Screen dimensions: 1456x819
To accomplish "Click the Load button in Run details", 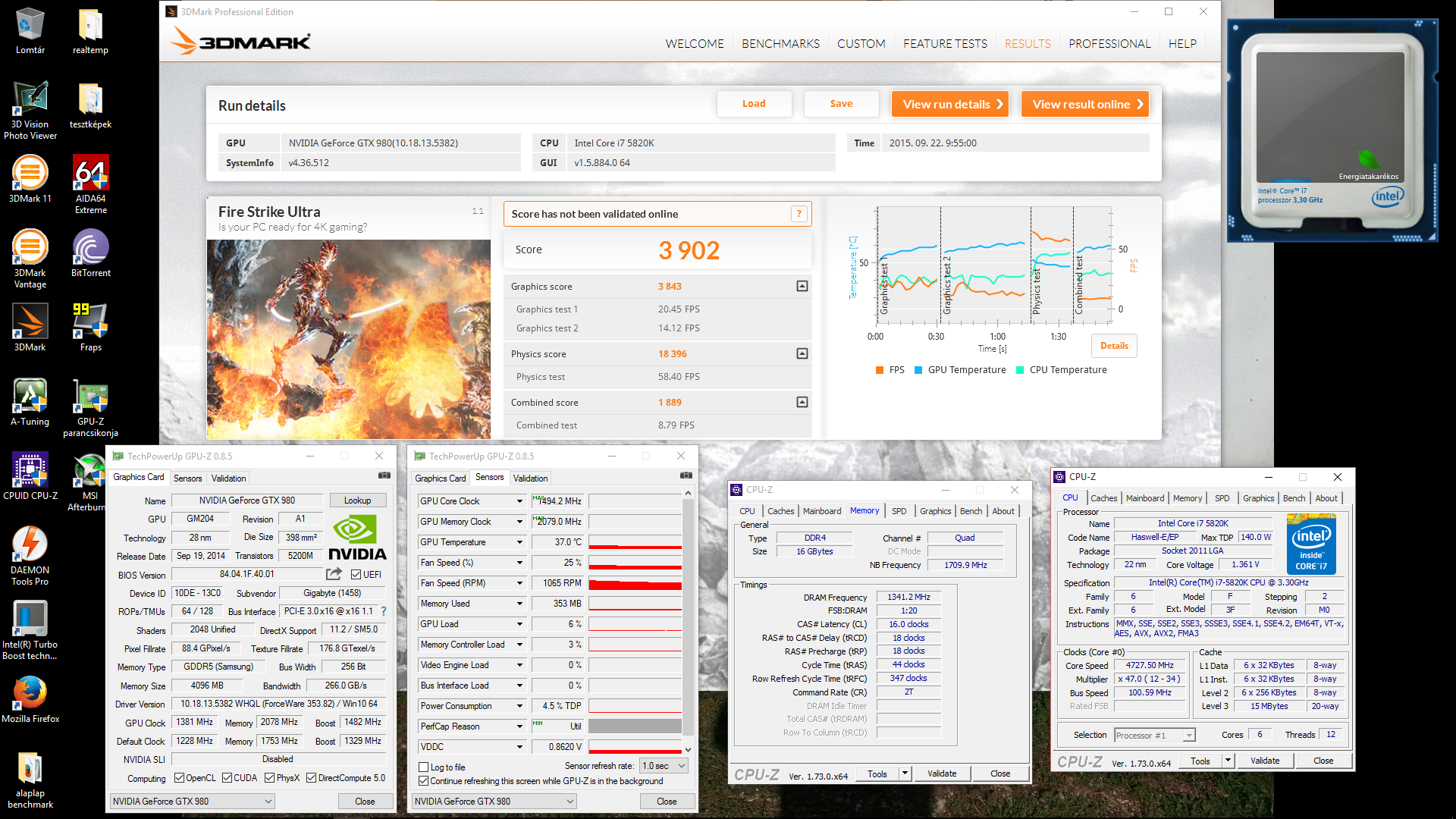I will (754, 104).
